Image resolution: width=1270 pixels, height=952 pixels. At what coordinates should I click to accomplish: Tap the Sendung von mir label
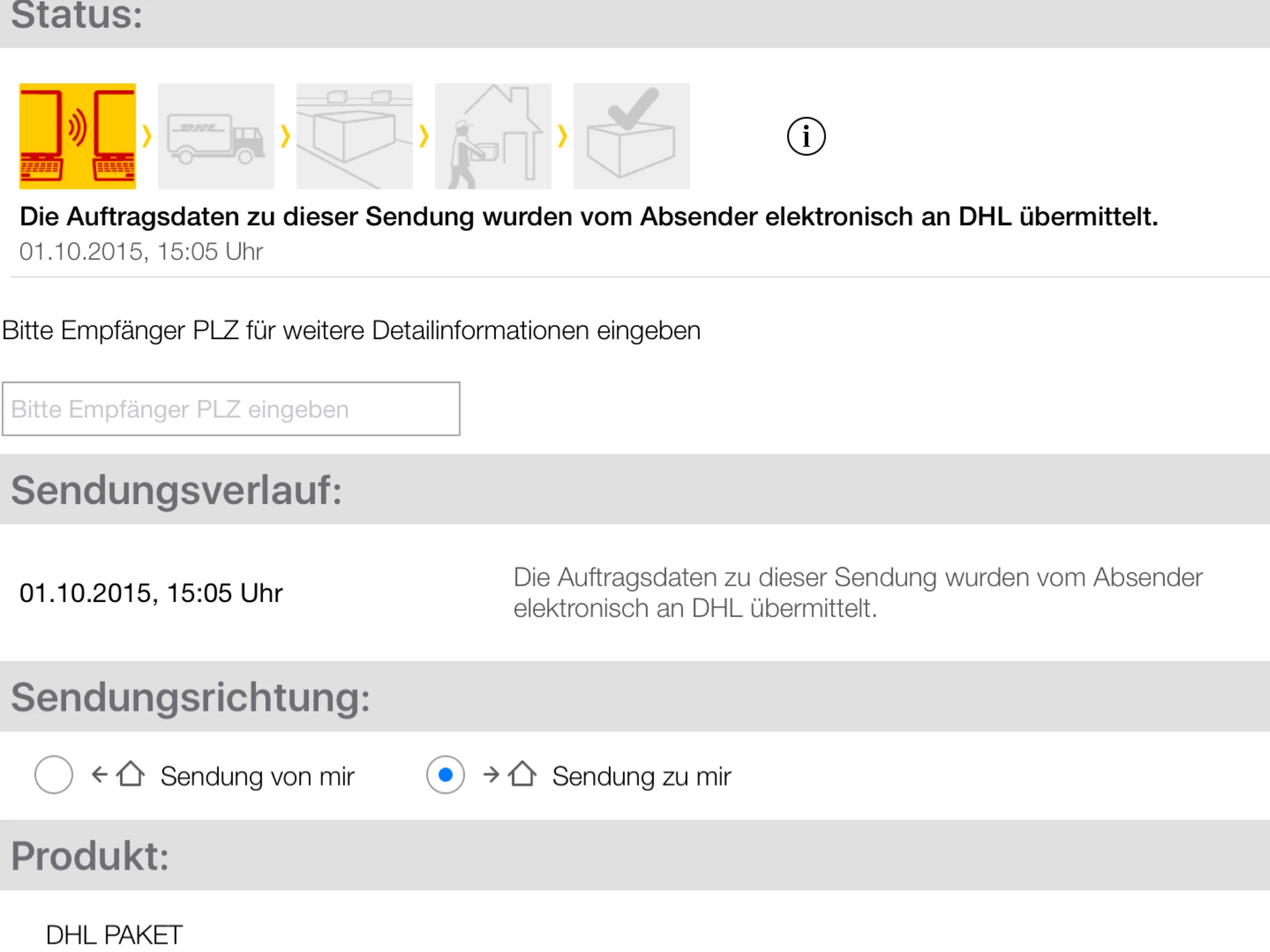click(x=257, y=777)
